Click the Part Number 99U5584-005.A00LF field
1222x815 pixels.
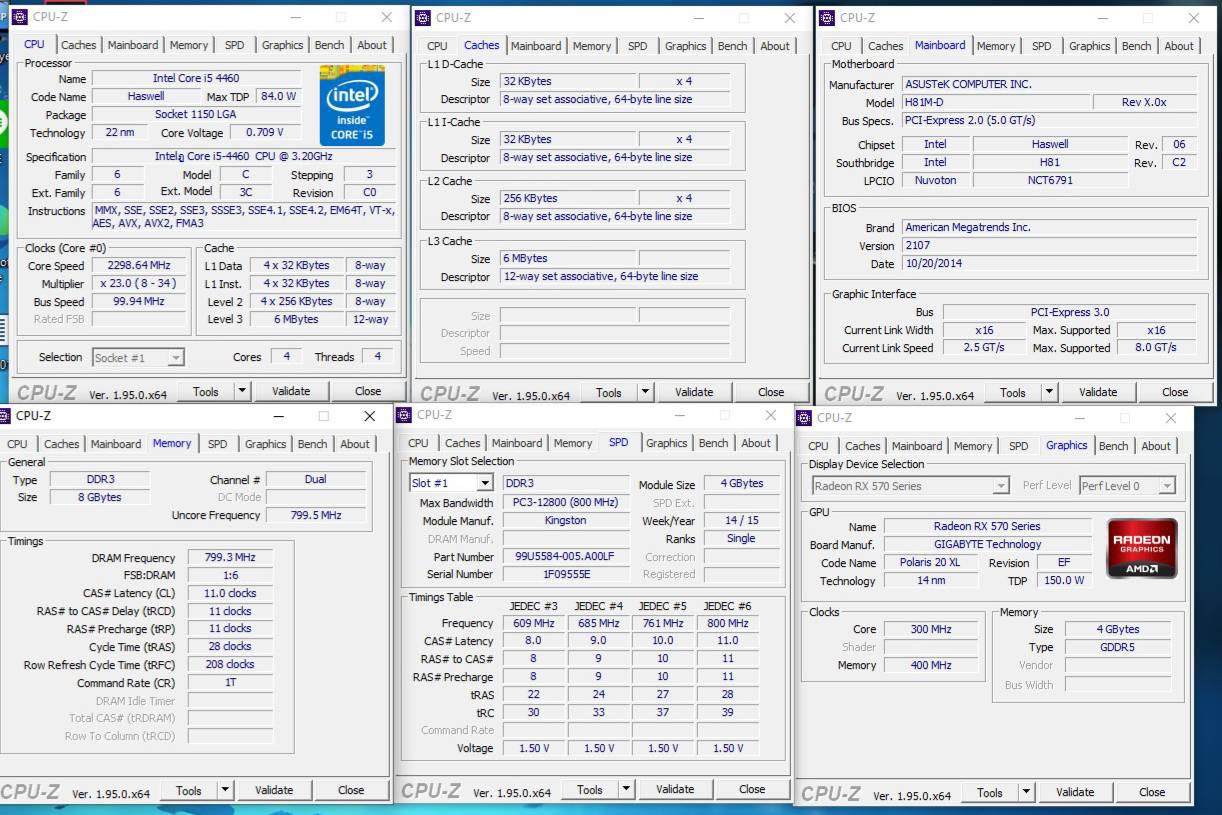click(565, 556)
